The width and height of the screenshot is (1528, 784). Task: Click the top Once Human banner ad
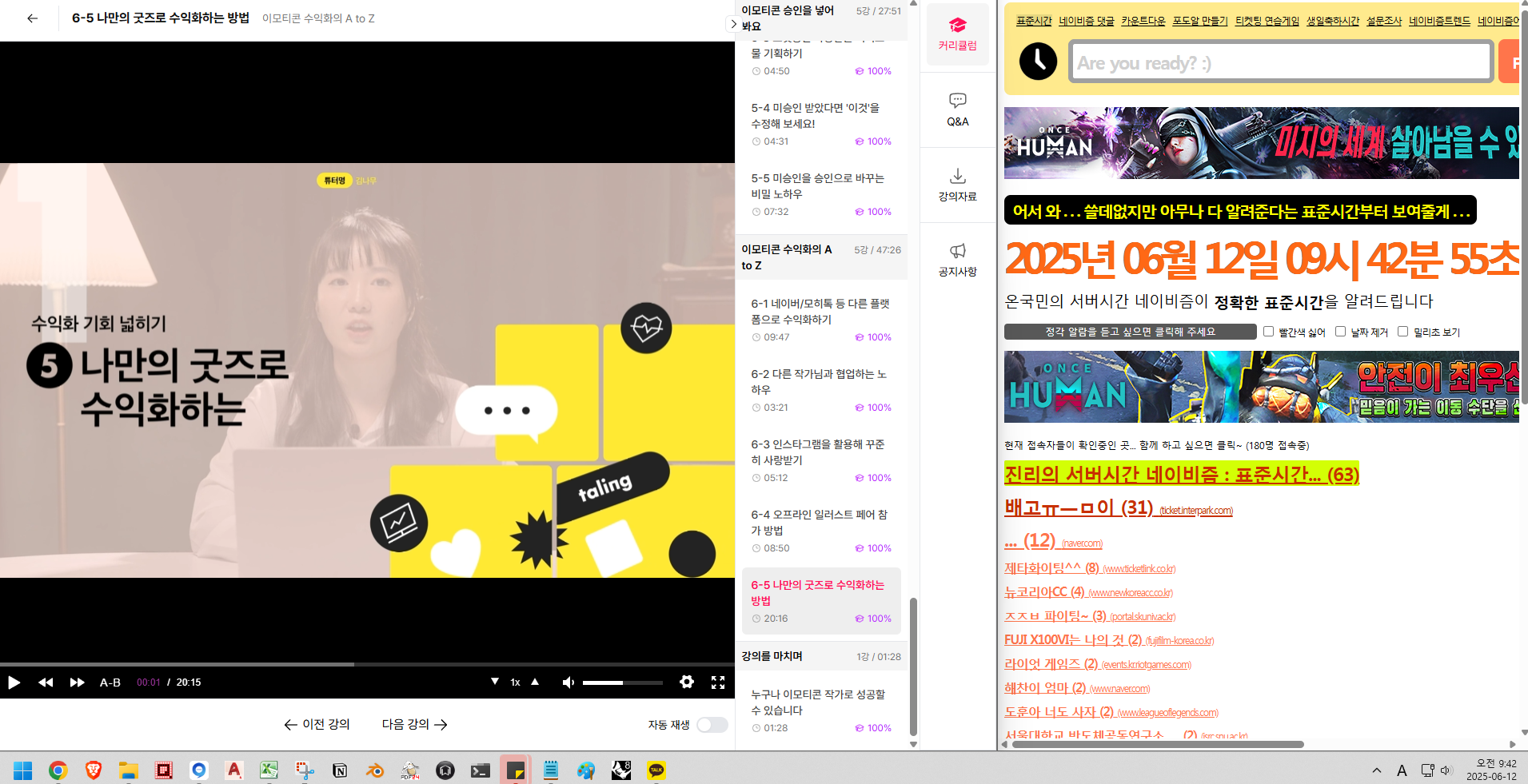[1262, 143]
